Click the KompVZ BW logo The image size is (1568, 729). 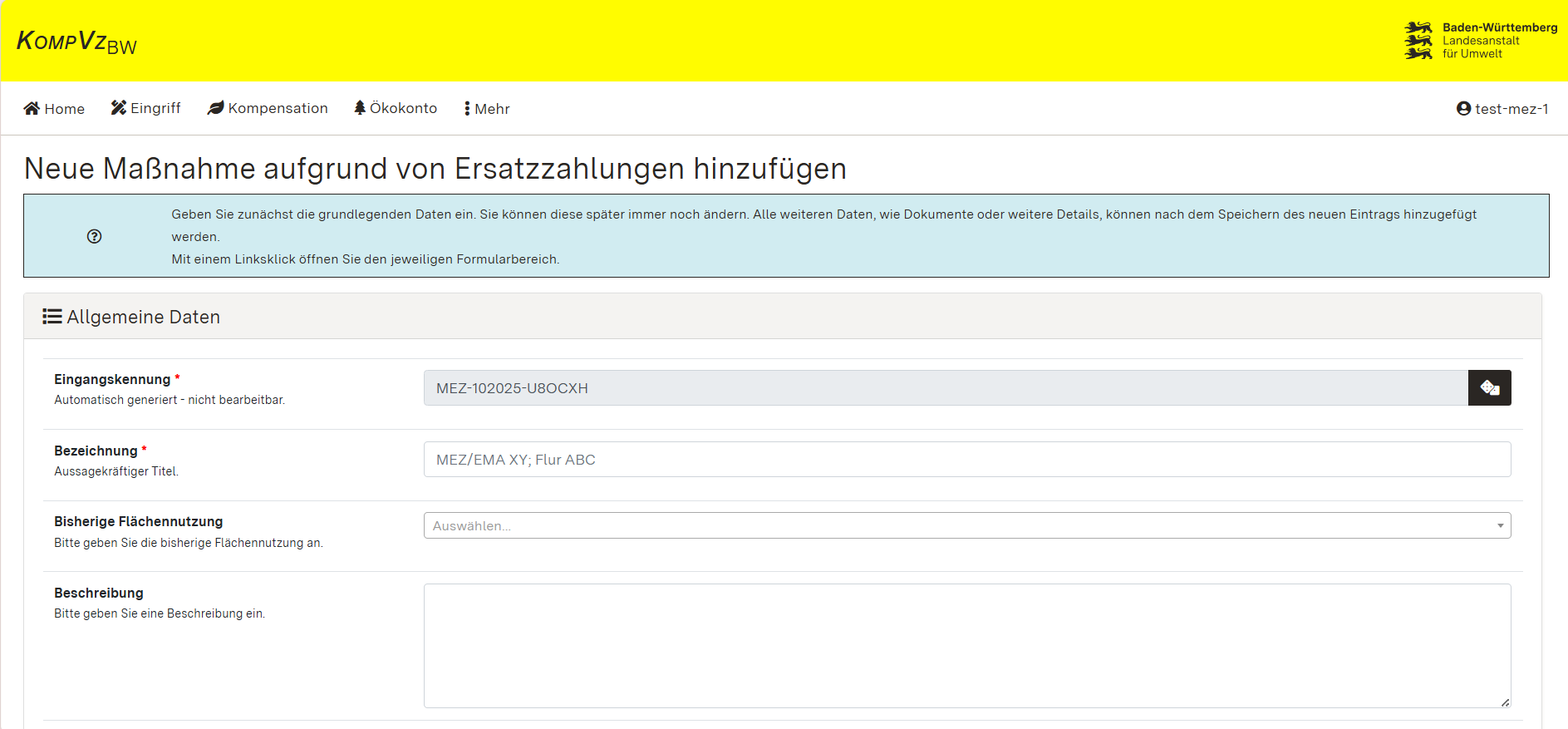click(x=76, y=42)
